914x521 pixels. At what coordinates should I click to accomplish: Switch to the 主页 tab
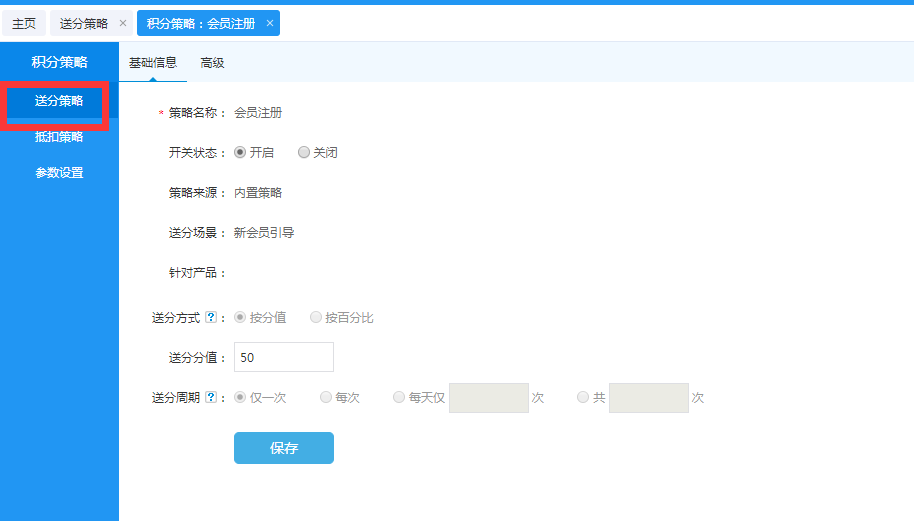(24, 23)
